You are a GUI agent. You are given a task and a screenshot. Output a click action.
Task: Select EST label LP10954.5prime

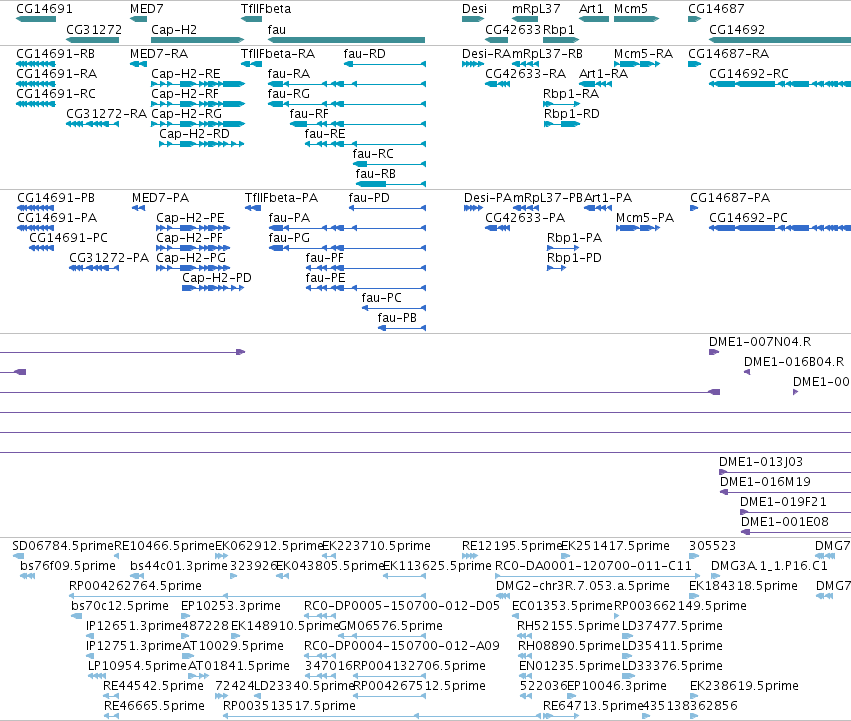(x=137, y=666)
